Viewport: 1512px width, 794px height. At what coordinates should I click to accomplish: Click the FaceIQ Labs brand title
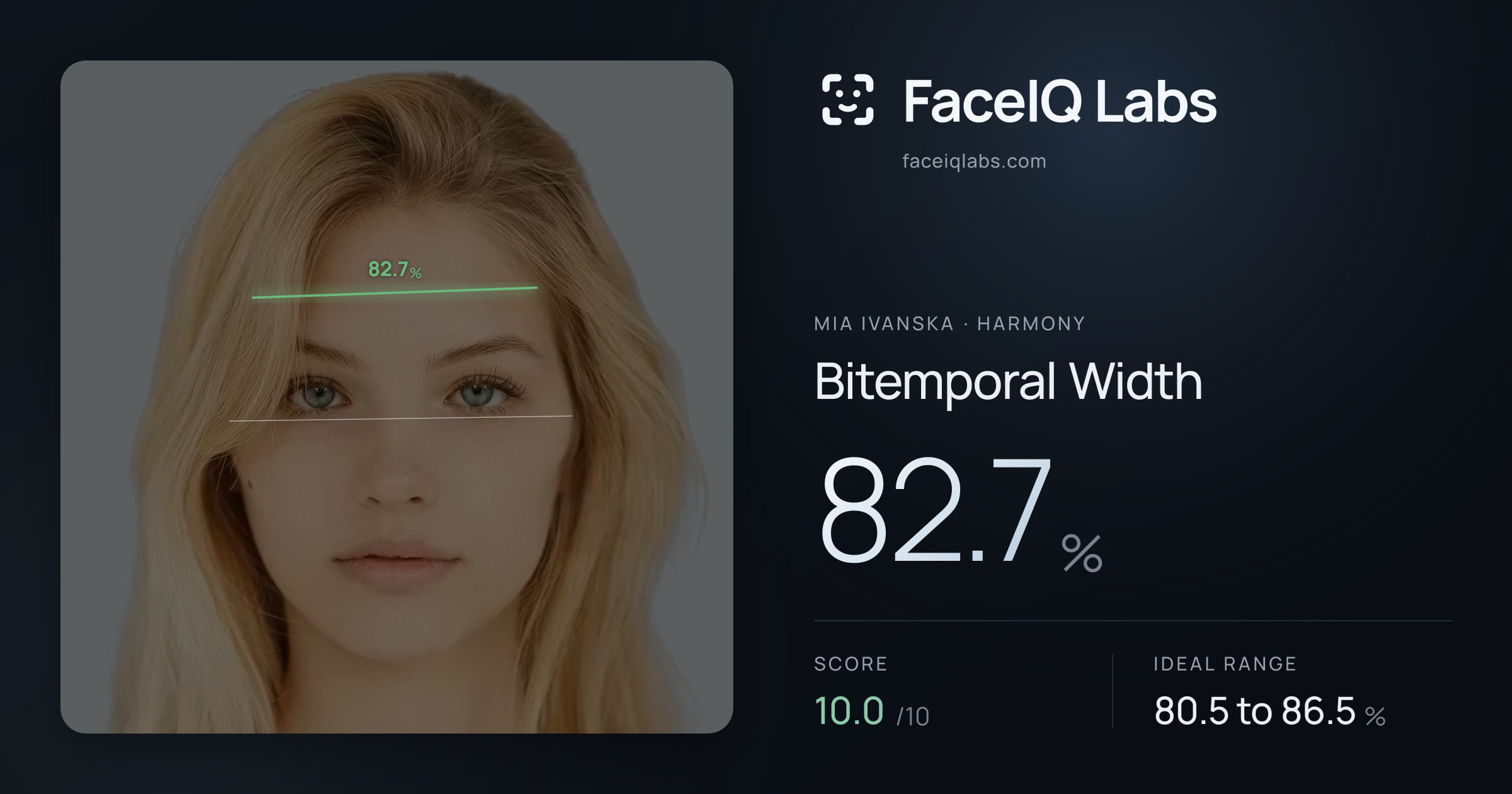click(x=1060, y=101)
